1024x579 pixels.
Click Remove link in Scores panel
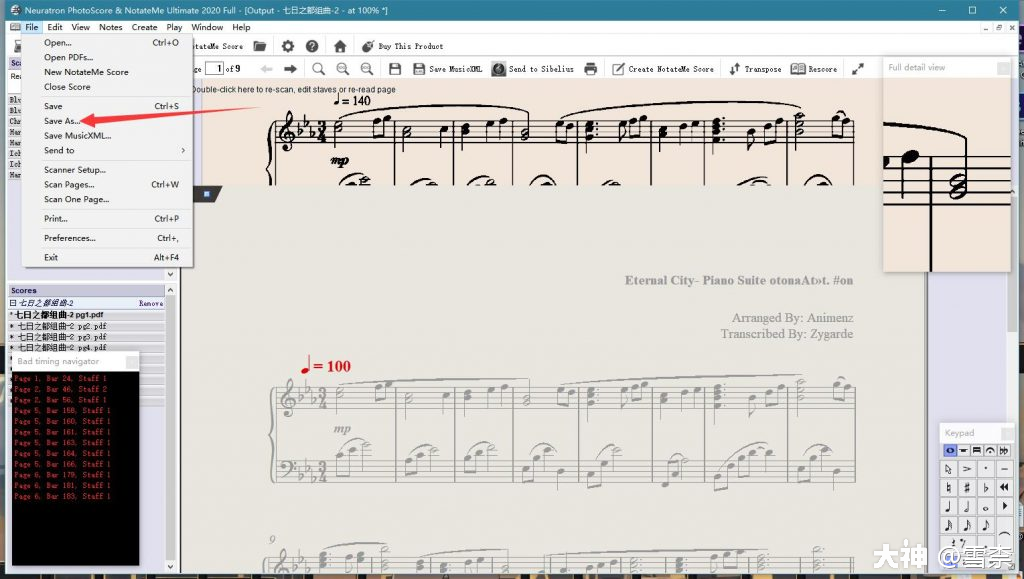(150, 303)
